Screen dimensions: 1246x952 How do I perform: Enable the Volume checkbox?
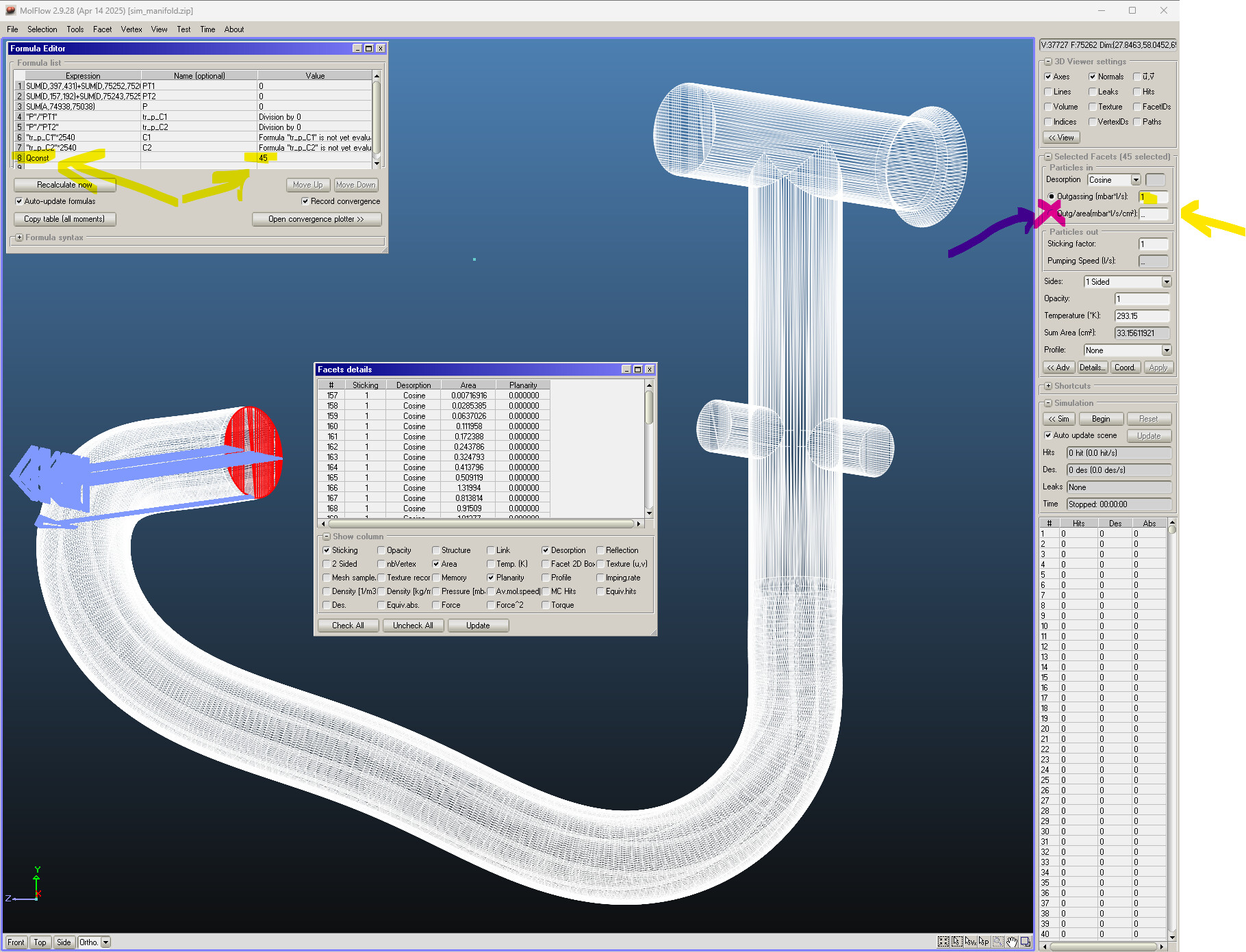(x=1048, y=107)
